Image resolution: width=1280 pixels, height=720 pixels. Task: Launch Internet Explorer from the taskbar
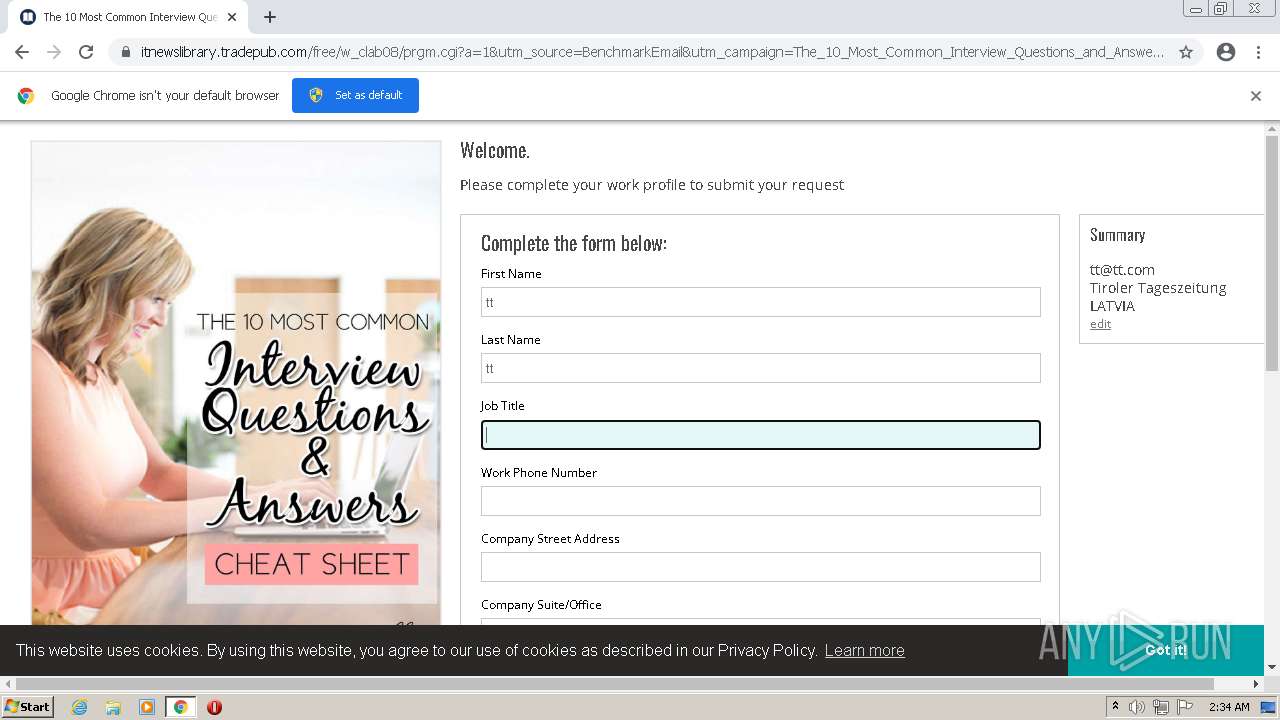click(x=80, y=707)
